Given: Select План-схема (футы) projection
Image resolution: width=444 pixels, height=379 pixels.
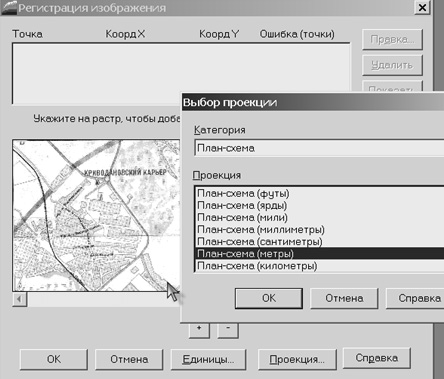Looking at the screenshot, I should 319,193.
